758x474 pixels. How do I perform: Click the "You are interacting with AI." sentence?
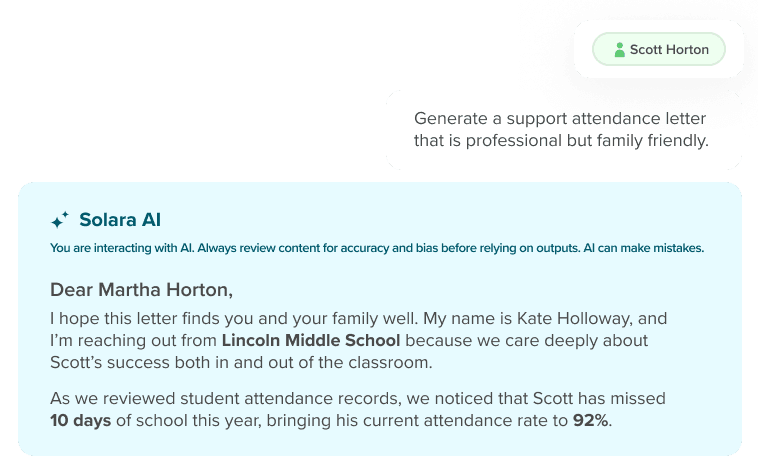(122, 248)
